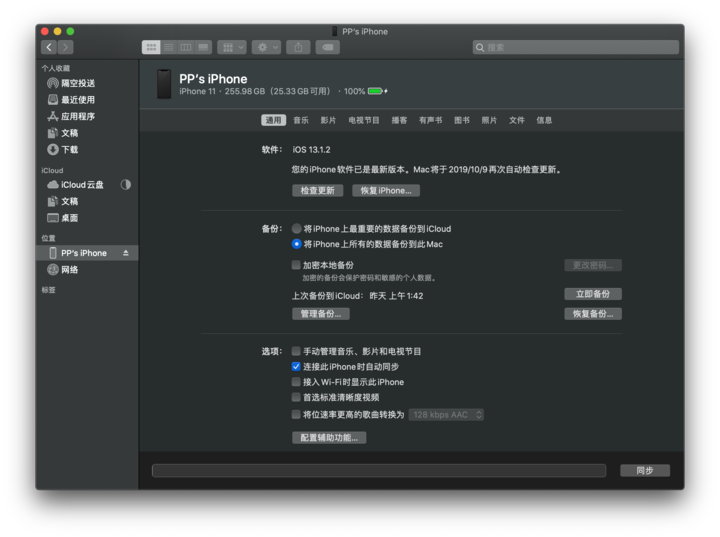Click the battery charge indicator
Image resolution: width=720 pixels, height=537 pixels.
[377, 91]
